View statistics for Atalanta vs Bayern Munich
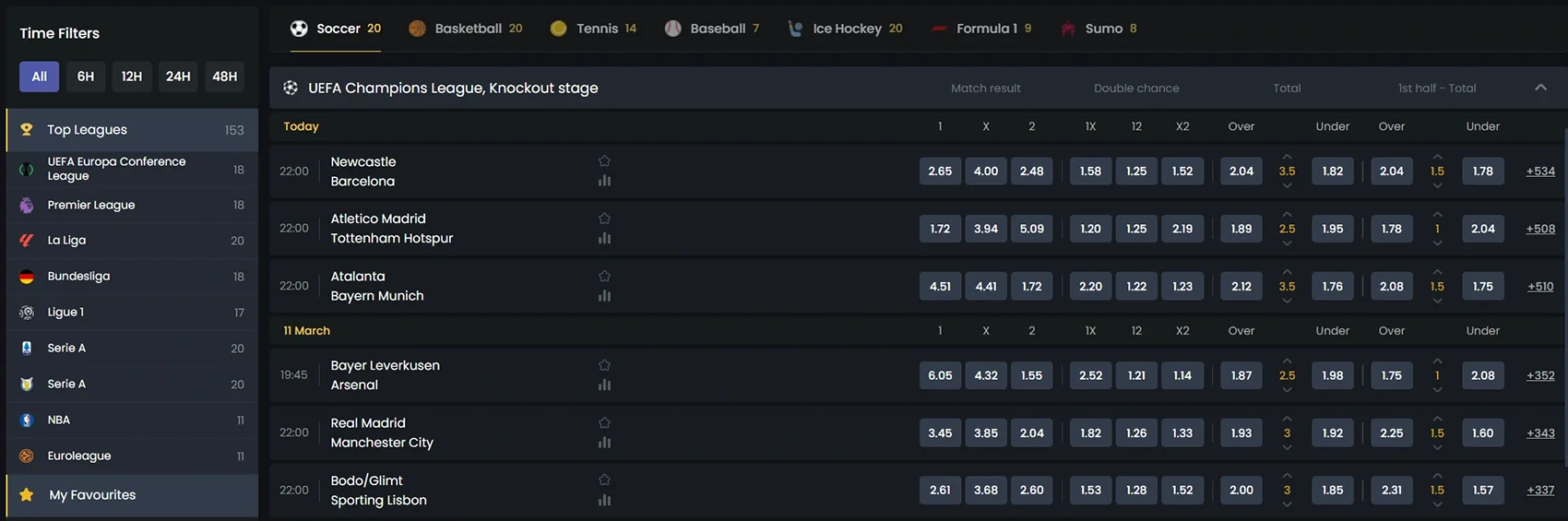This screenshot has width=1568, height=521. click(x=604, y=296)
